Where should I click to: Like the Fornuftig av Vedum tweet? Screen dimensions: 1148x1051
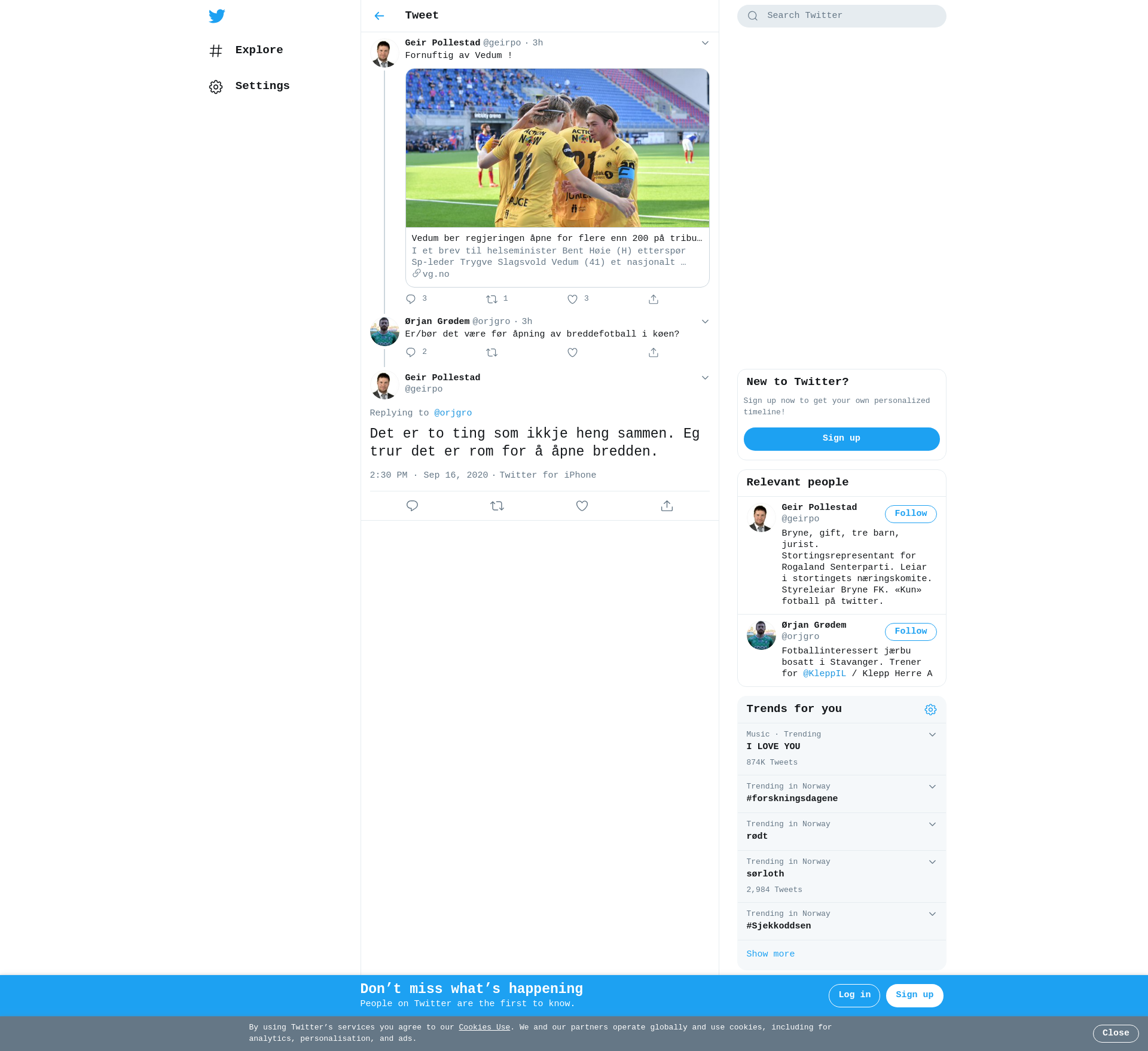click(x=572, y=300)
